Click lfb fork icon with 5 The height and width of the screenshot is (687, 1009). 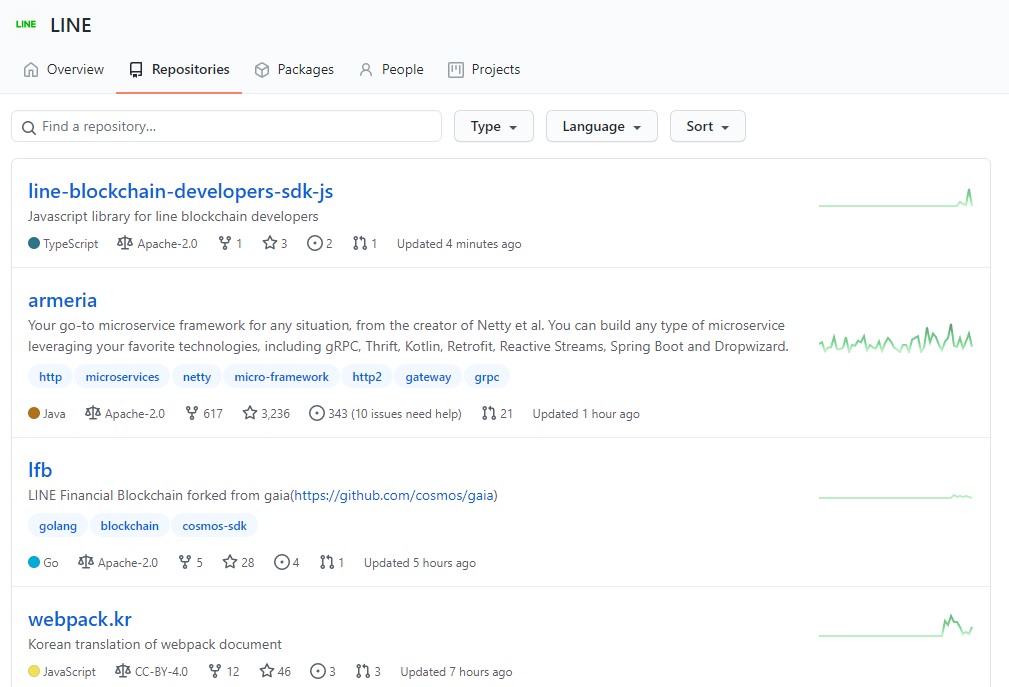click(185, 562)
